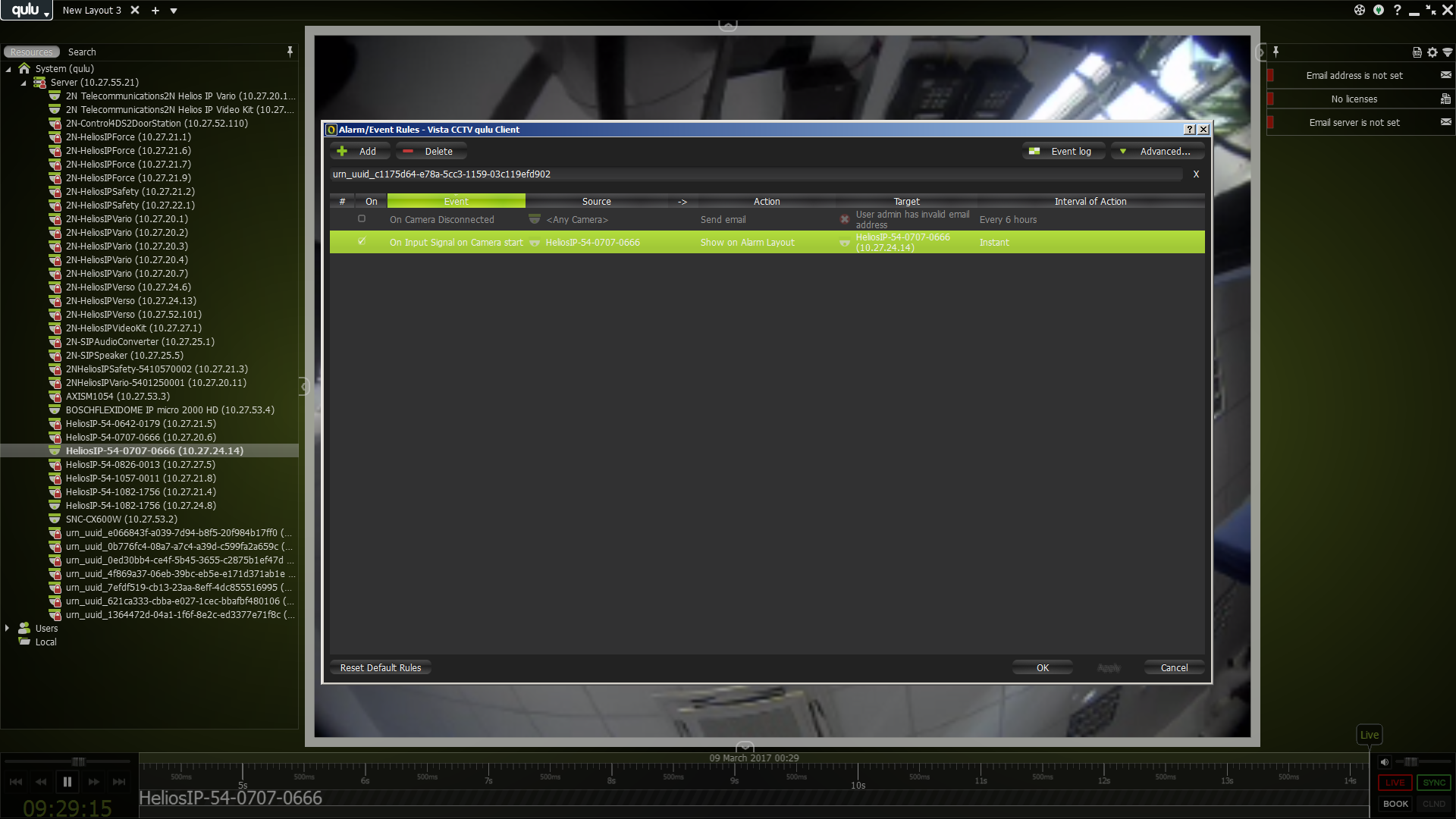Open the Advanced... dropdown

point(1157,152)
